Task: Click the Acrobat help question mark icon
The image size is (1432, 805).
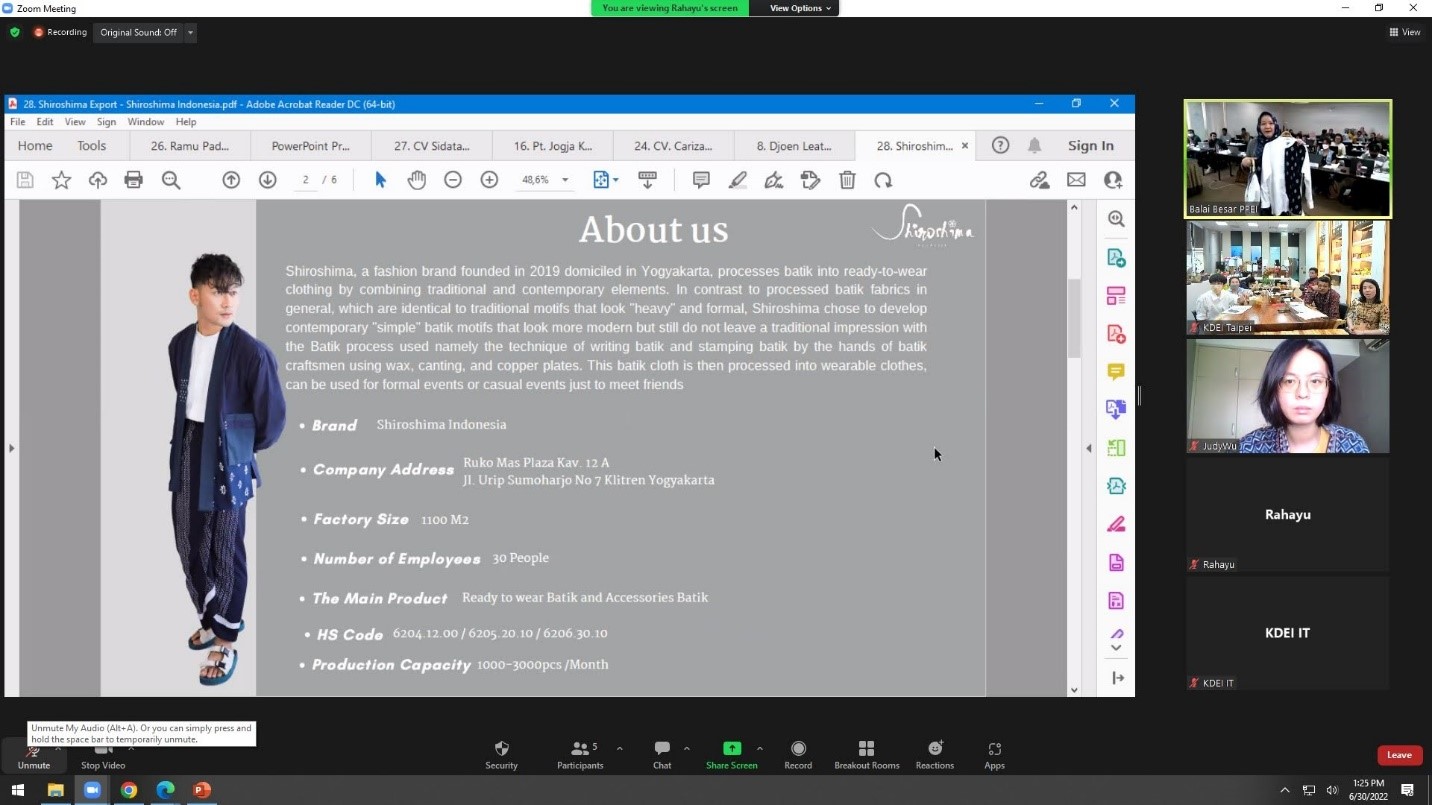Action: pos(1000,145)
